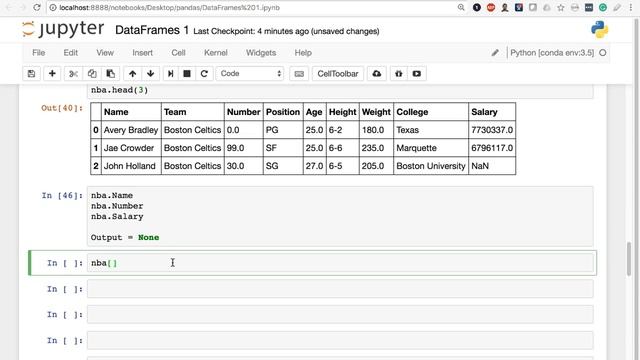The image size is (640, 360).
Task: Click the Boston University cell
Action: pyautogui.click(x=431, y=166)
